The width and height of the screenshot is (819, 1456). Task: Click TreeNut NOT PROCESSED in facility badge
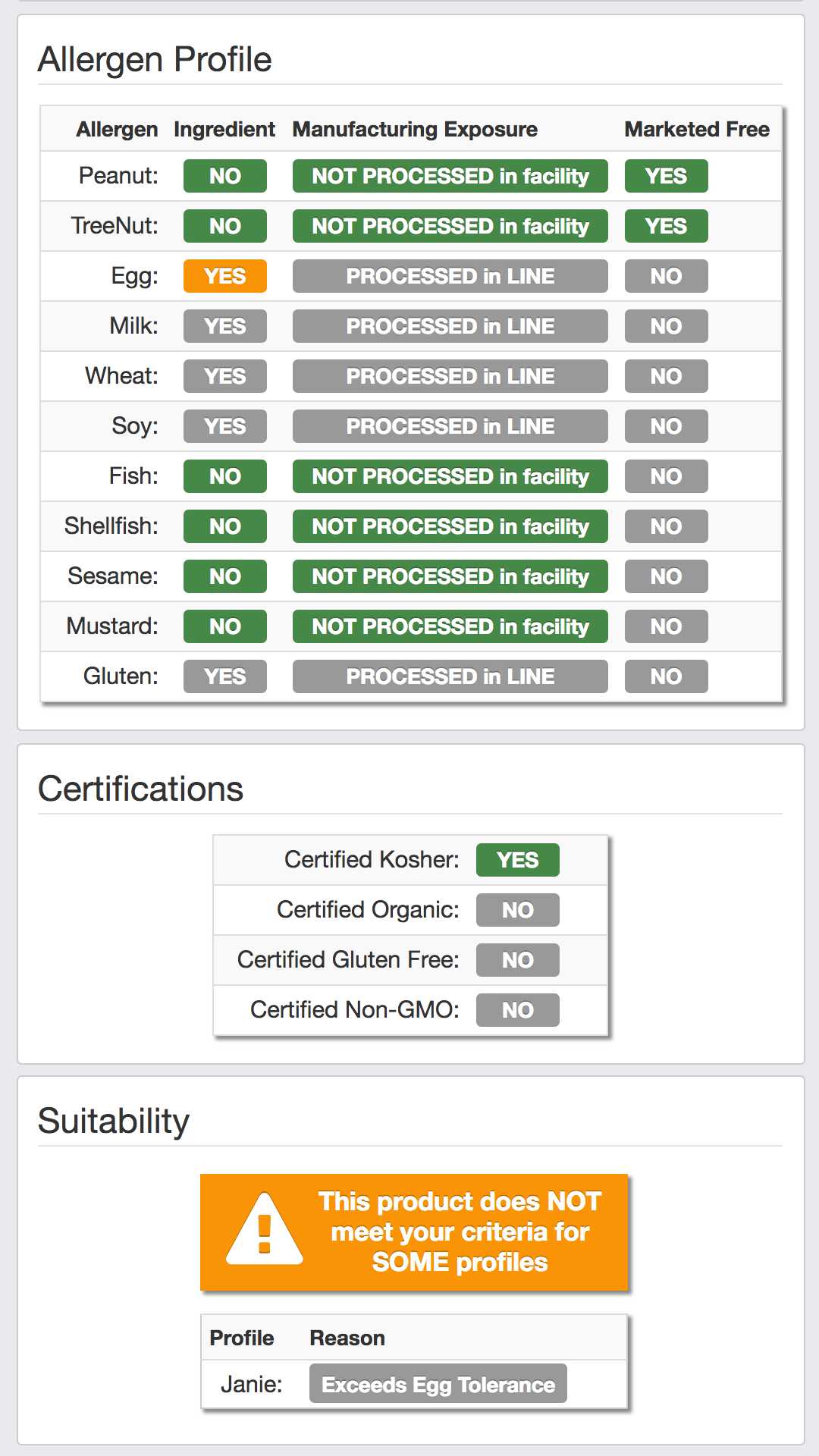tap(450, 226)
